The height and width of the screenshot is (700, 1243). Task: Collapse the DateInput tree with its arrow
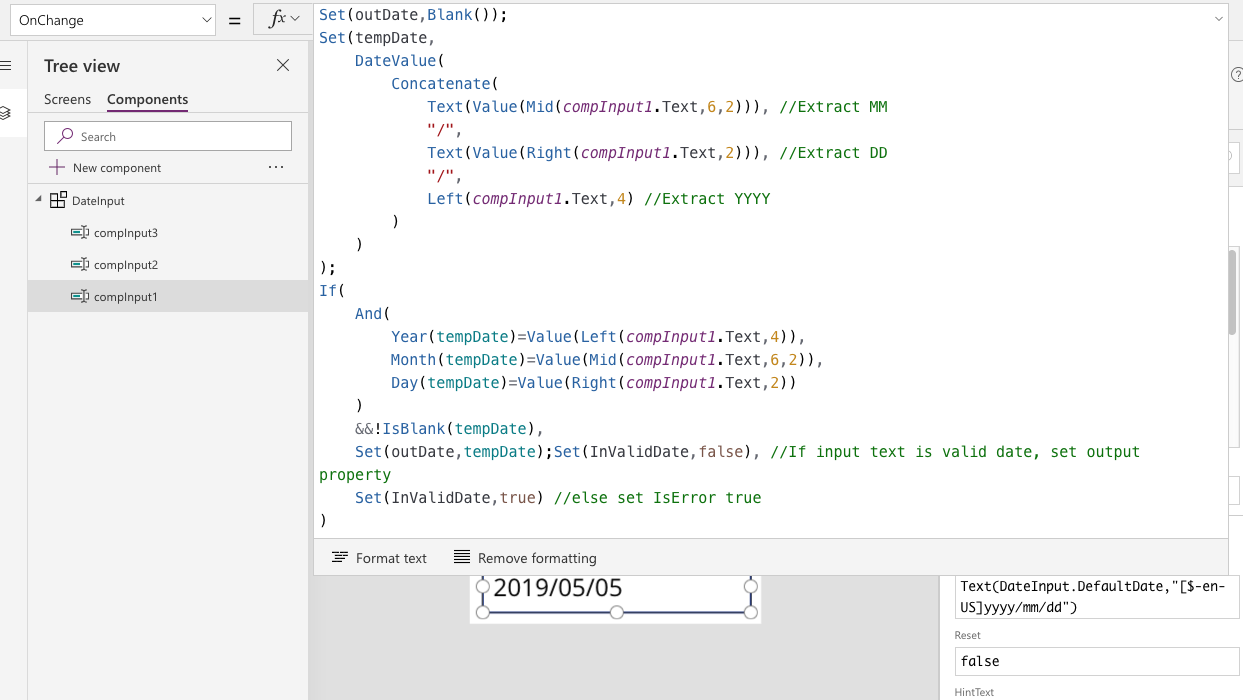[x=37, y=200]
